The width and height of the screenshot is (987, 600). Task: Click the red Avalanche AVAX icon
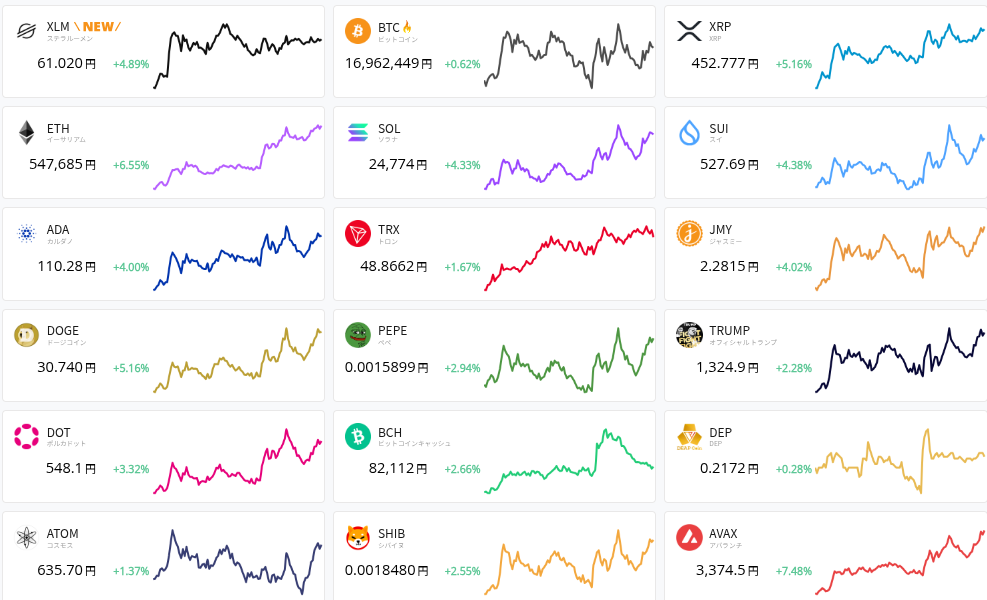[x=689, y=538]
